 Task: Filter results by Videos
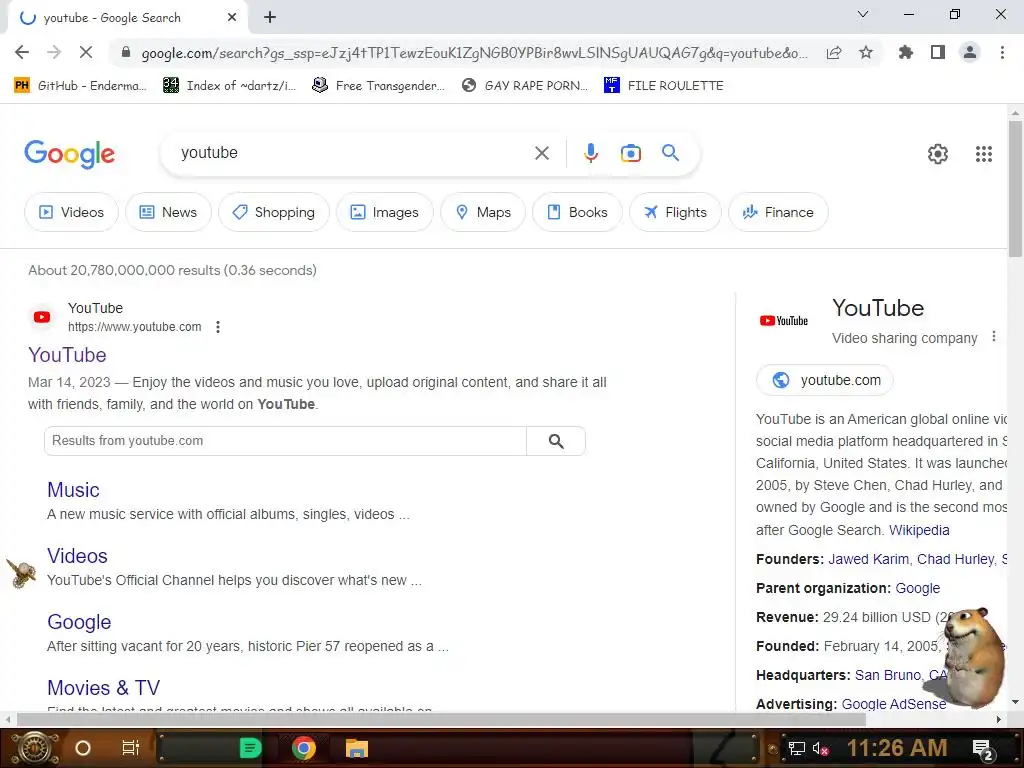tap(71, 212)
